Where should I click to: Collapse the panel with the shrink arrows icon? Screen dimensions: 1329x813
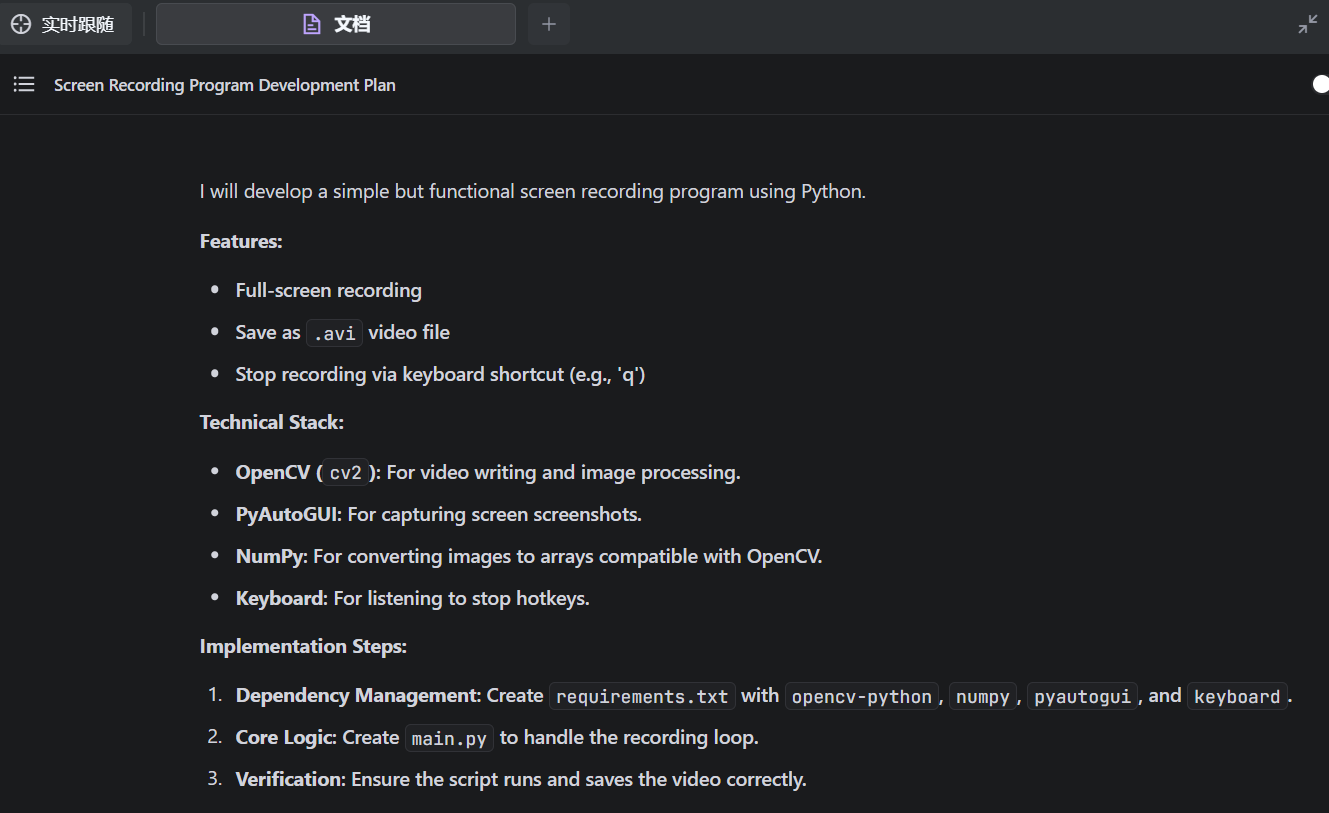click(1307, 24)
